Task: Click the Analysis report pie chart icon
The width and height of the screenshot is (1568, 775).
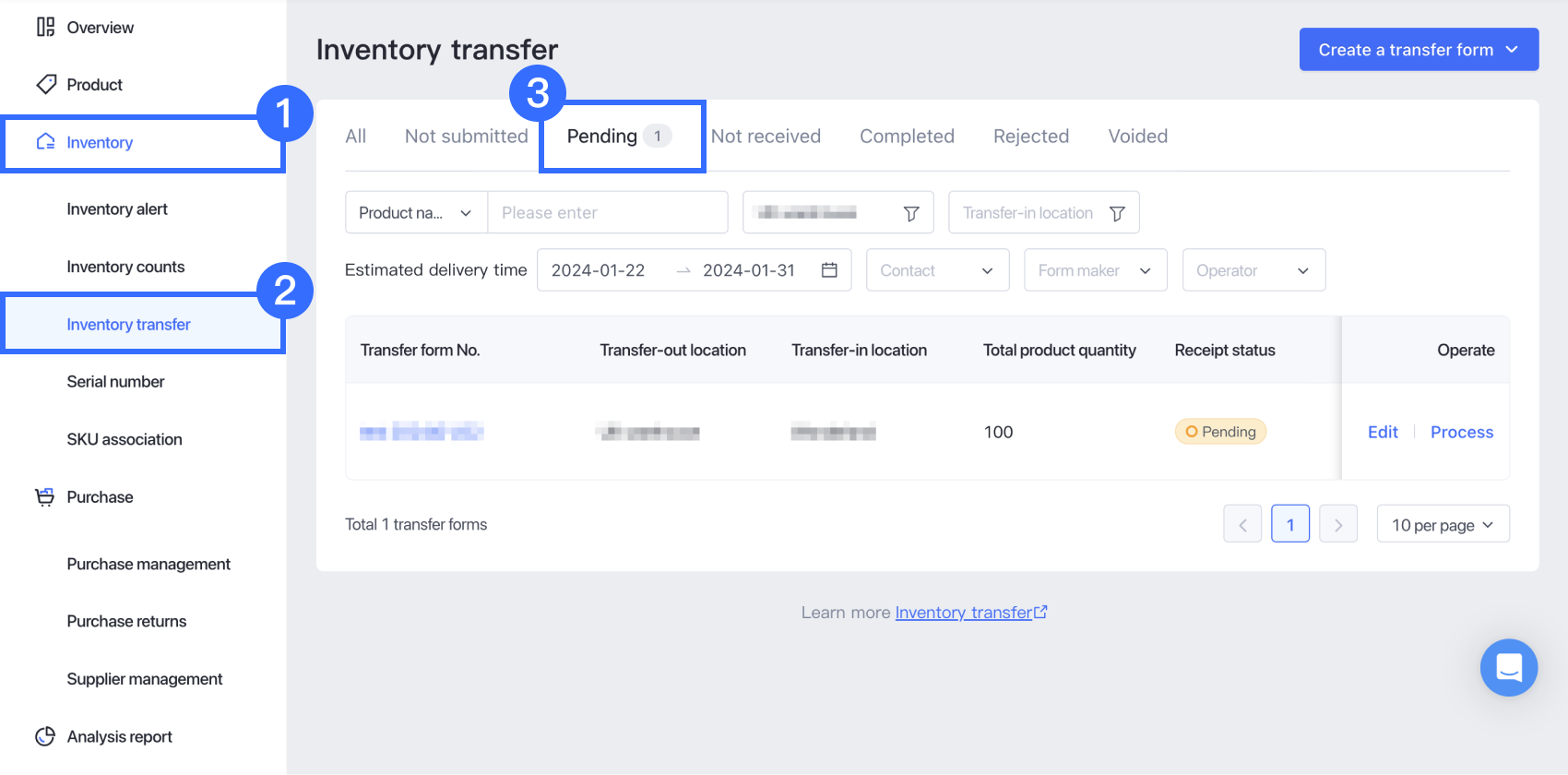Action: pos(45,736)
